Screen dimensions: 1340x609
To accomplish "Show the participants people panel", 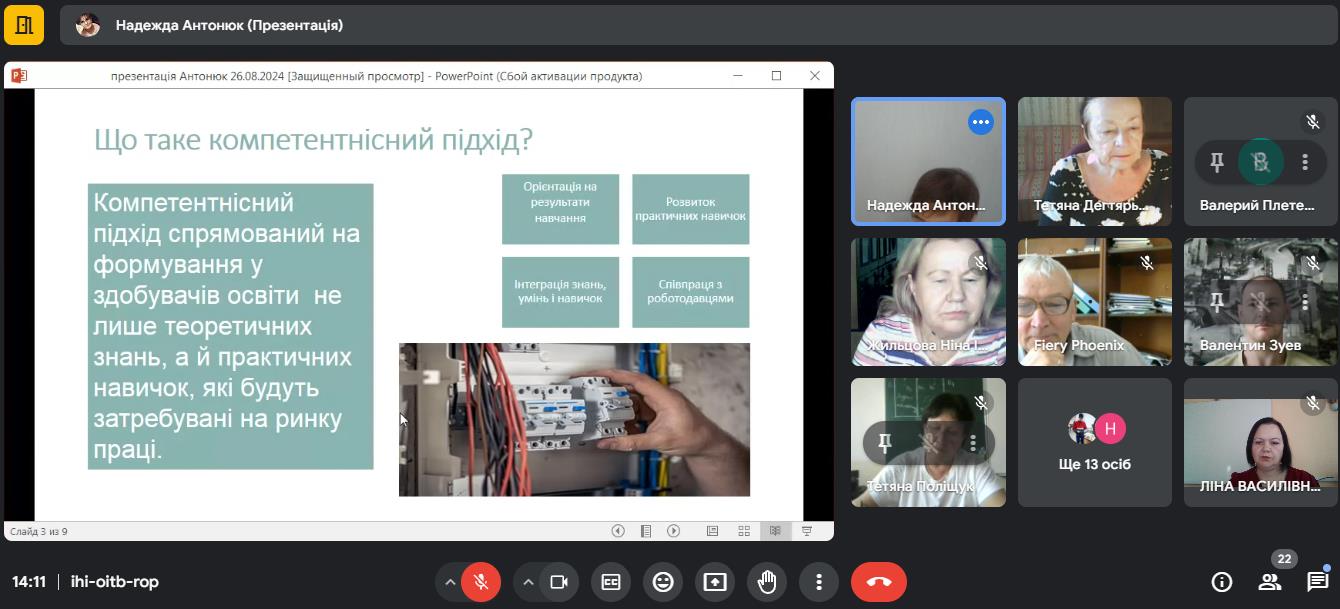I will (1269, 582).
